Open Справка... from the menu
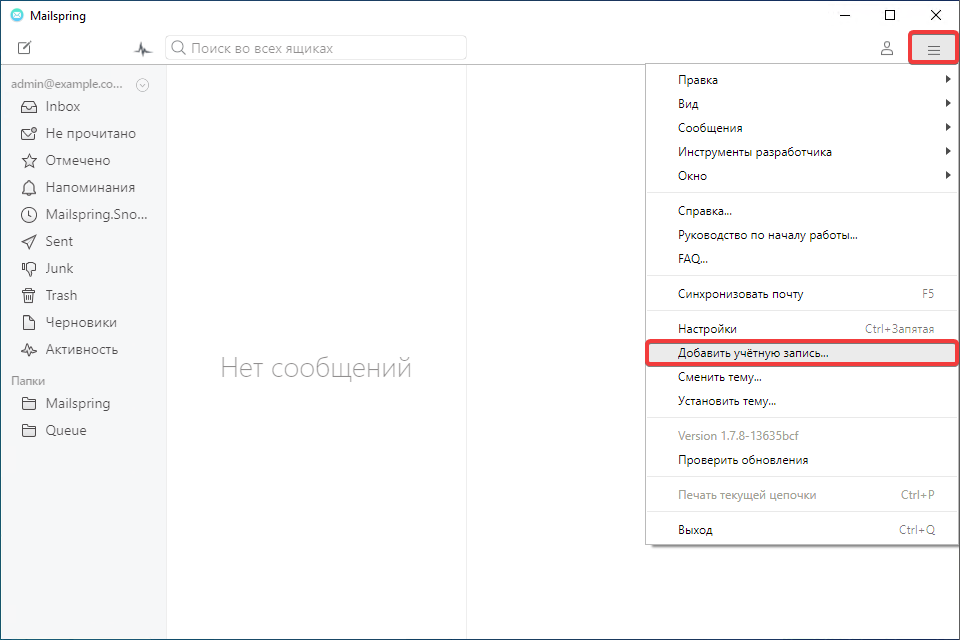The width and height of the screenshot is (960, 640). click(x=802, y=211)
